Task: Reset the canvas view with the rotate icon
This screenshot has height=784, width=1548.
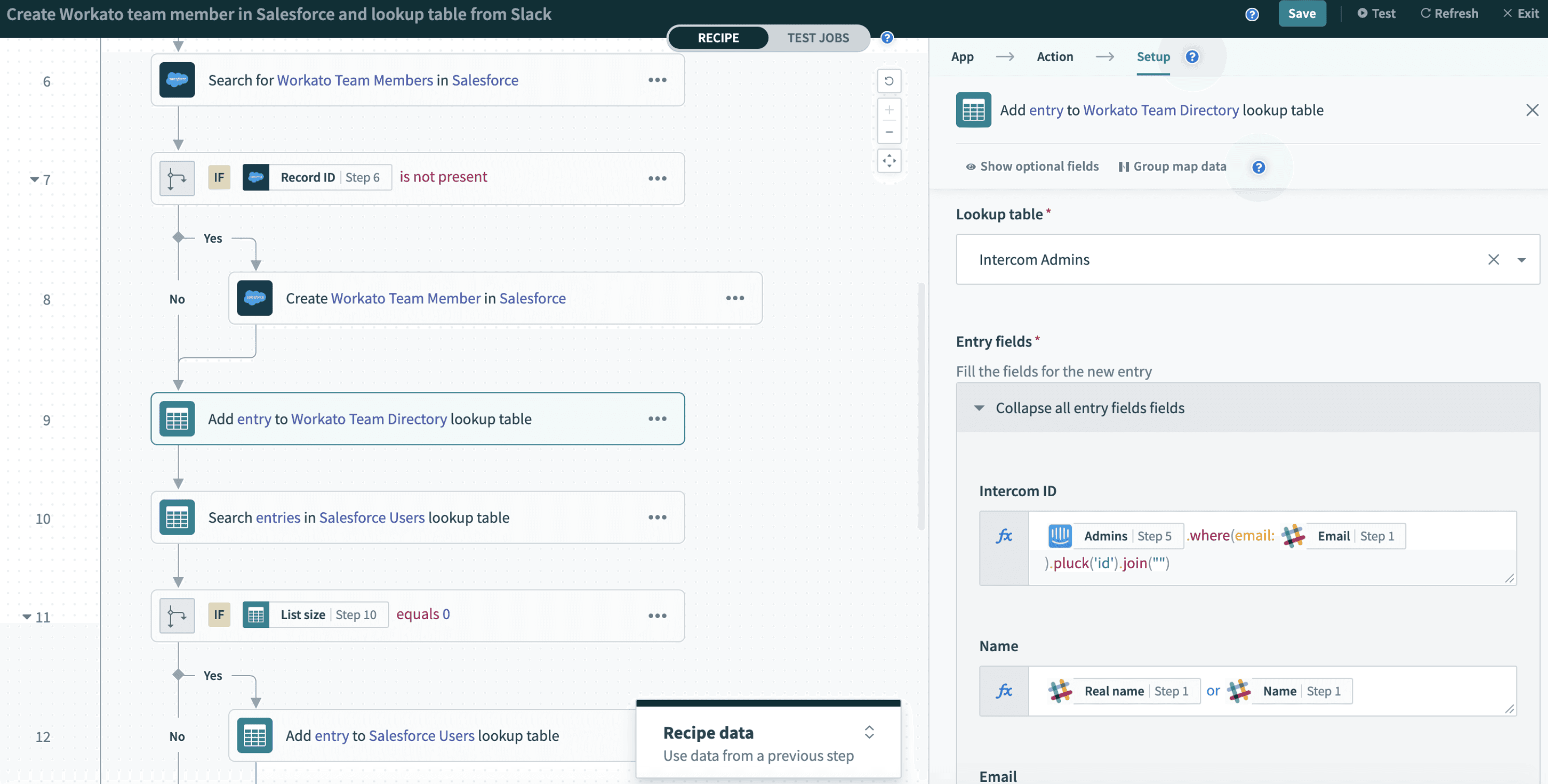Action: coord(889,81)
